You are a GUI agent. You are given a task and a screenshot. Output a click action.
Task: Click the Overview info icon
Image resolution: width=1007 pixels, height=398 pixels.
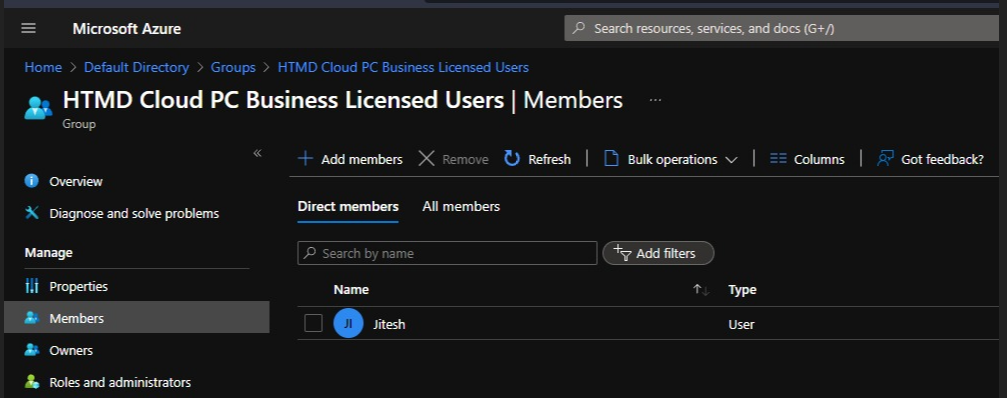click(x=31, y=181)
